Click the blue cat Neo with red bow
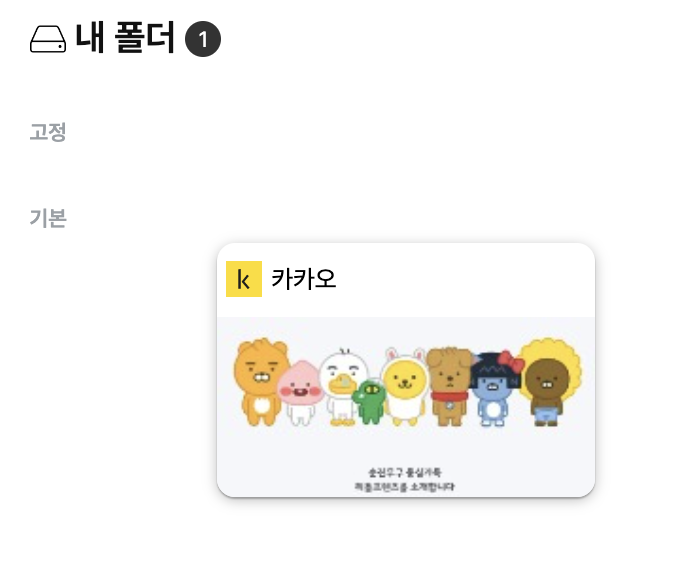674x574 pixels. click(494, 389)
